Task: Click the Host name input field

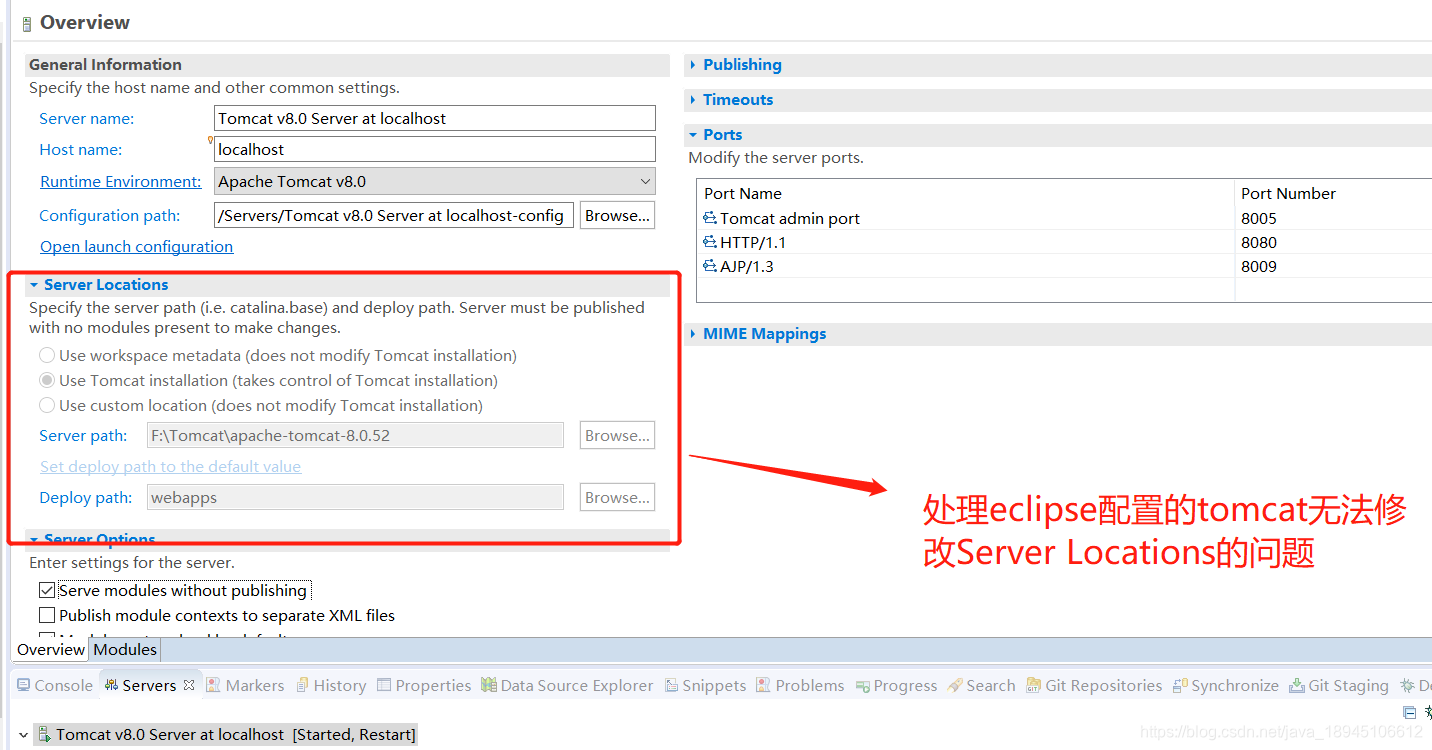Action: (435, 149)
